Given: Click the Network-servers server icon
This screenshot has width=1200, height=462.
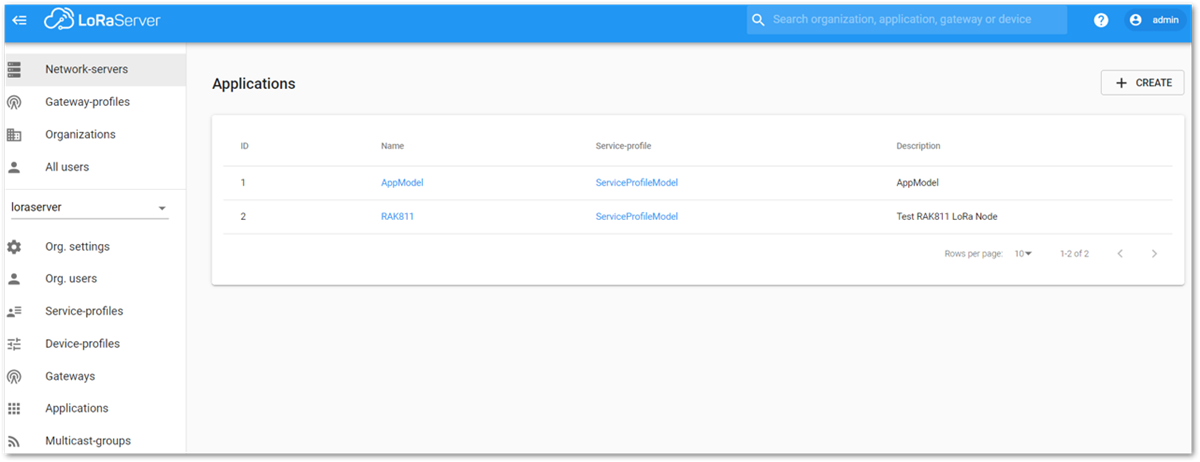Looking at the screenshot, I should coord(14,70).
